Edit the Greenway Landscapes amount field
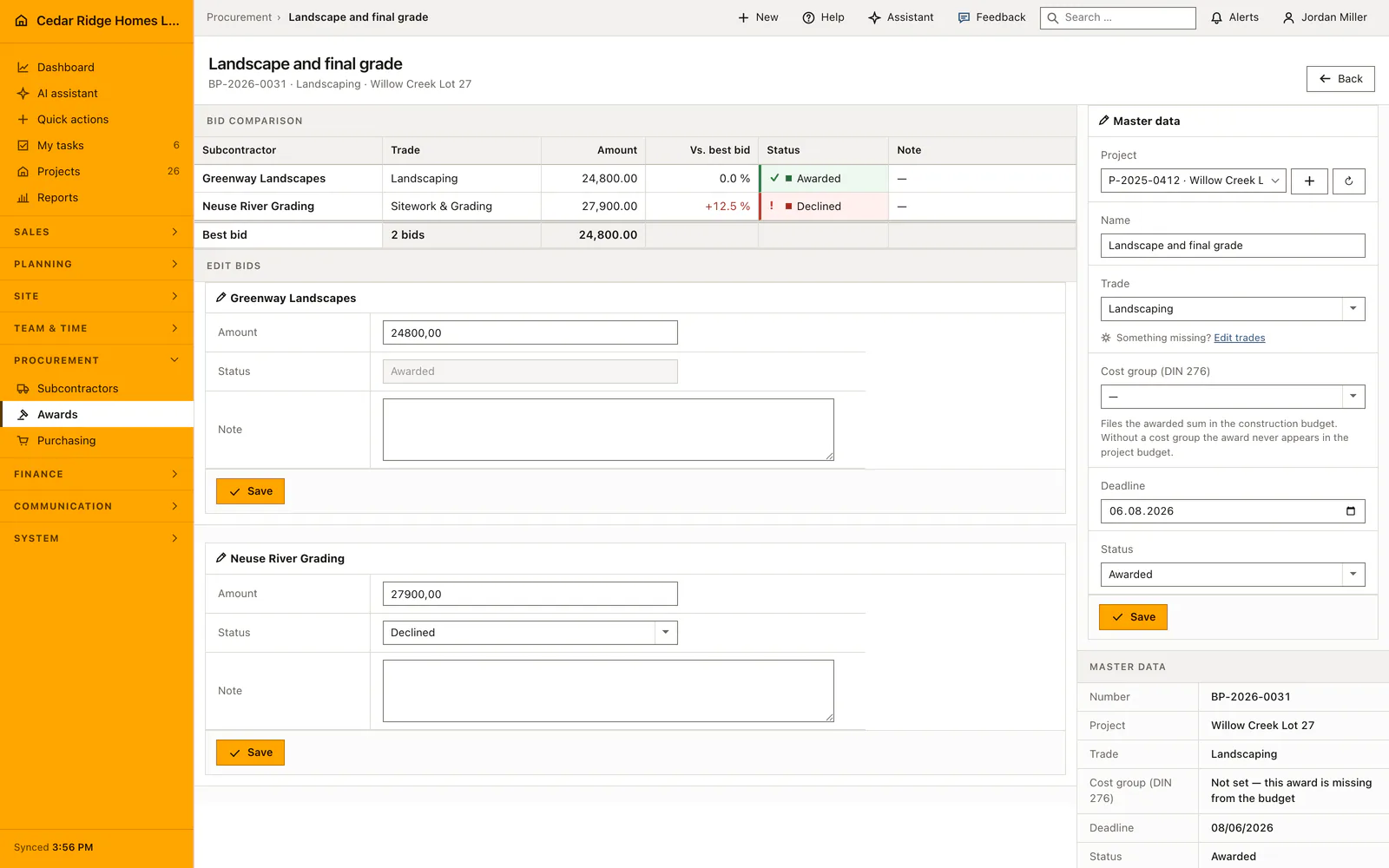Screen dimensions: 1389x868 point(530,332)
